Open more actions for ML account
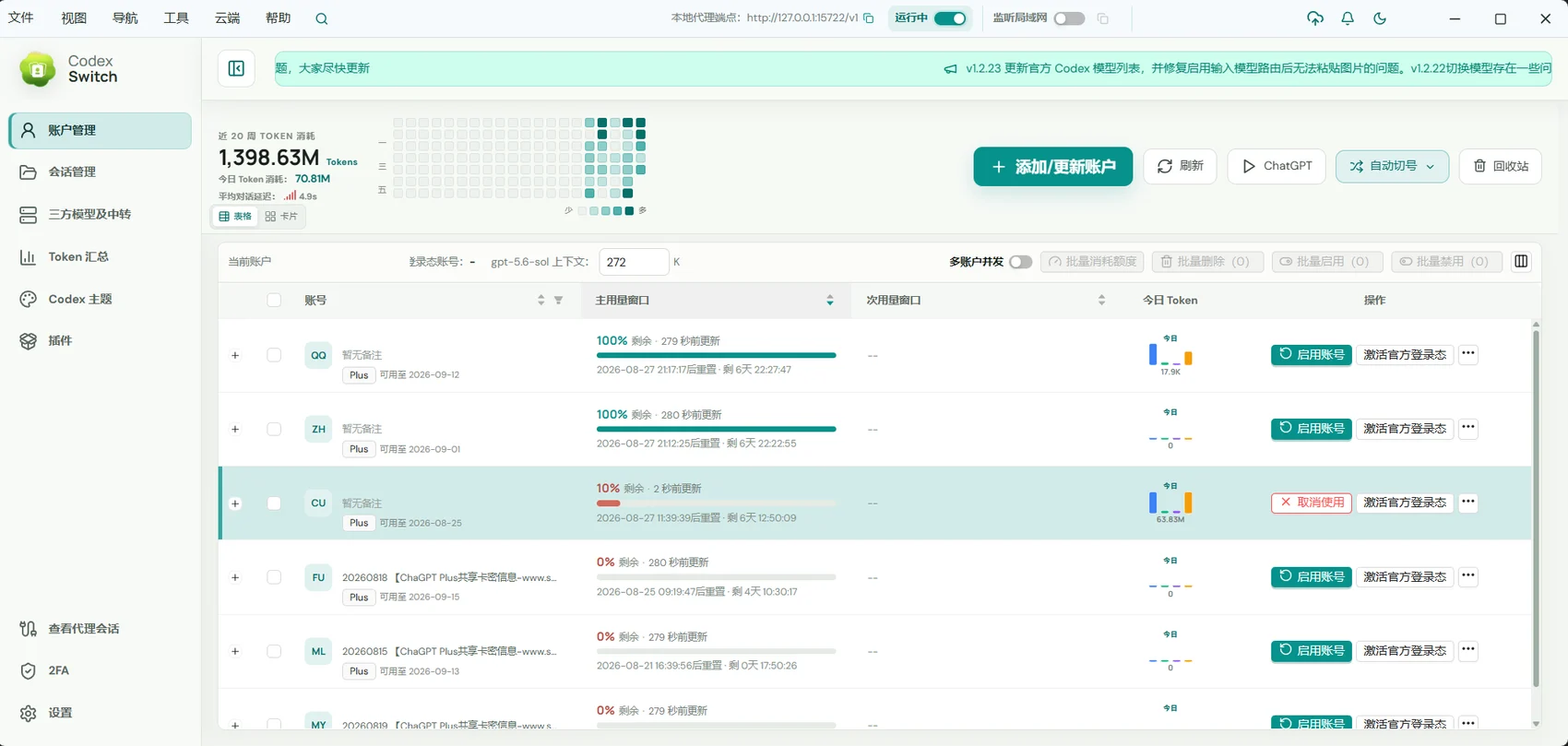The image size is (1568, 746). [1468, 650]
